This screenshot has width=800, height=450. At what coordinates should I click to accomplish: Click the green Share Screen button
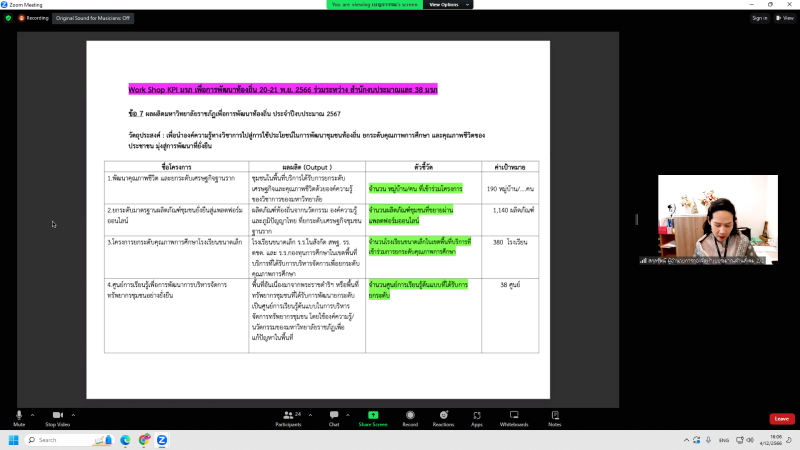coord(373,416)
